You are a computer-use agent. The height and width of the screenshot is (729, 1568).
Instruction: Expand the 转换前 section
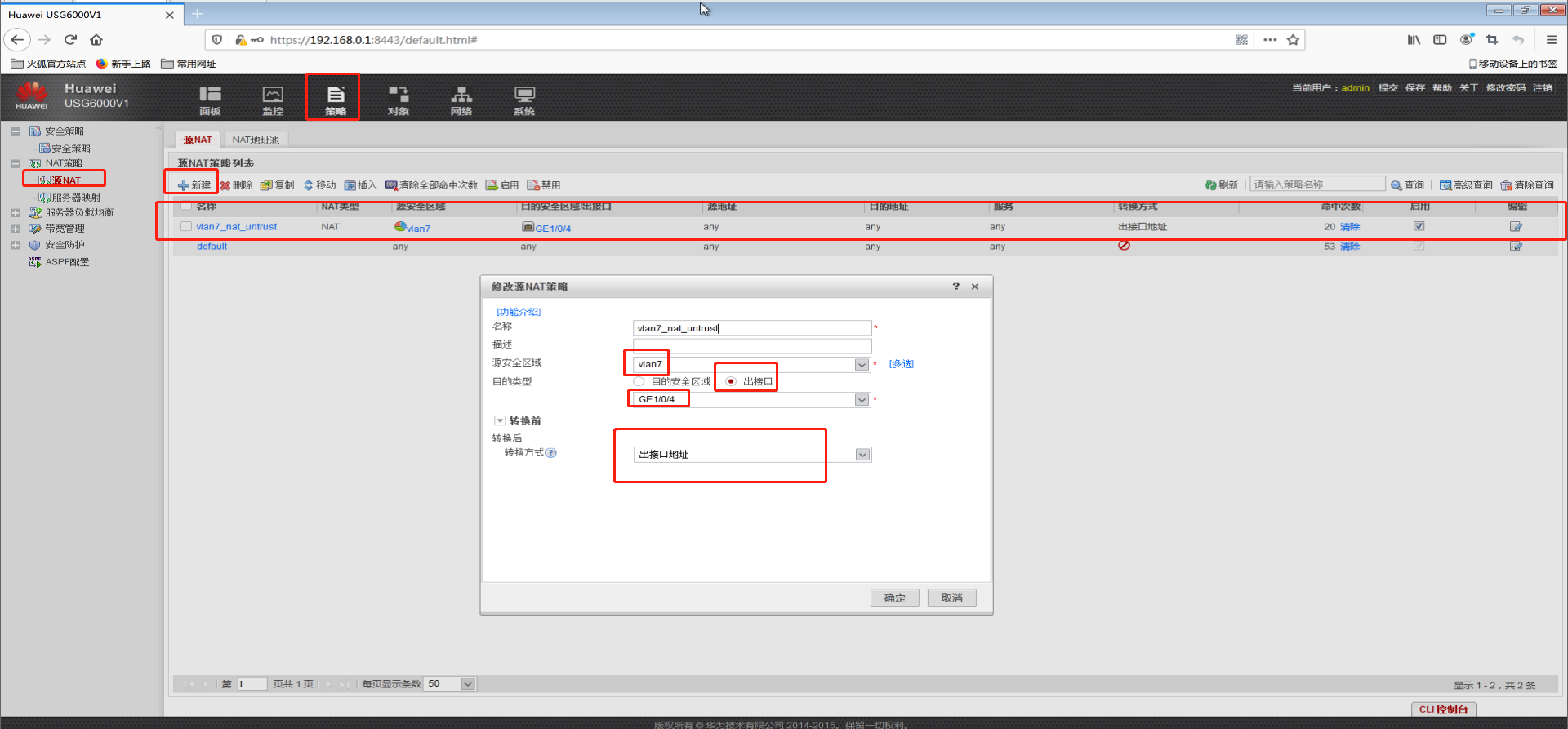(500, 420)
